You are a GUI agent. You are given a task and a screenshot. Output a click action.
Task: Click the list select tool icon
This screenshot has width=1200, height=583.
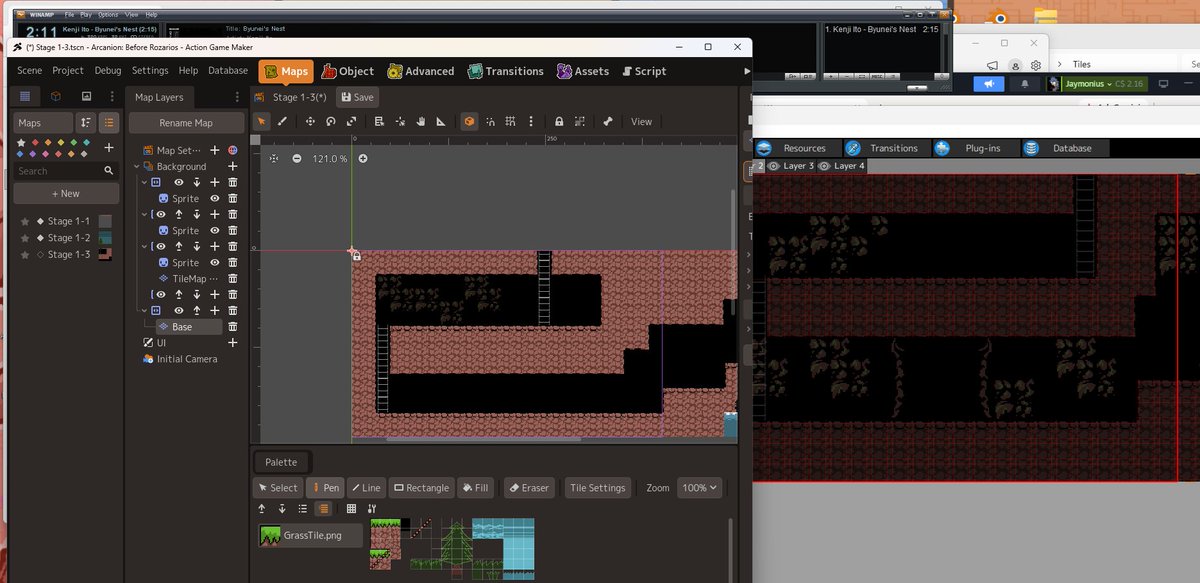379,121
